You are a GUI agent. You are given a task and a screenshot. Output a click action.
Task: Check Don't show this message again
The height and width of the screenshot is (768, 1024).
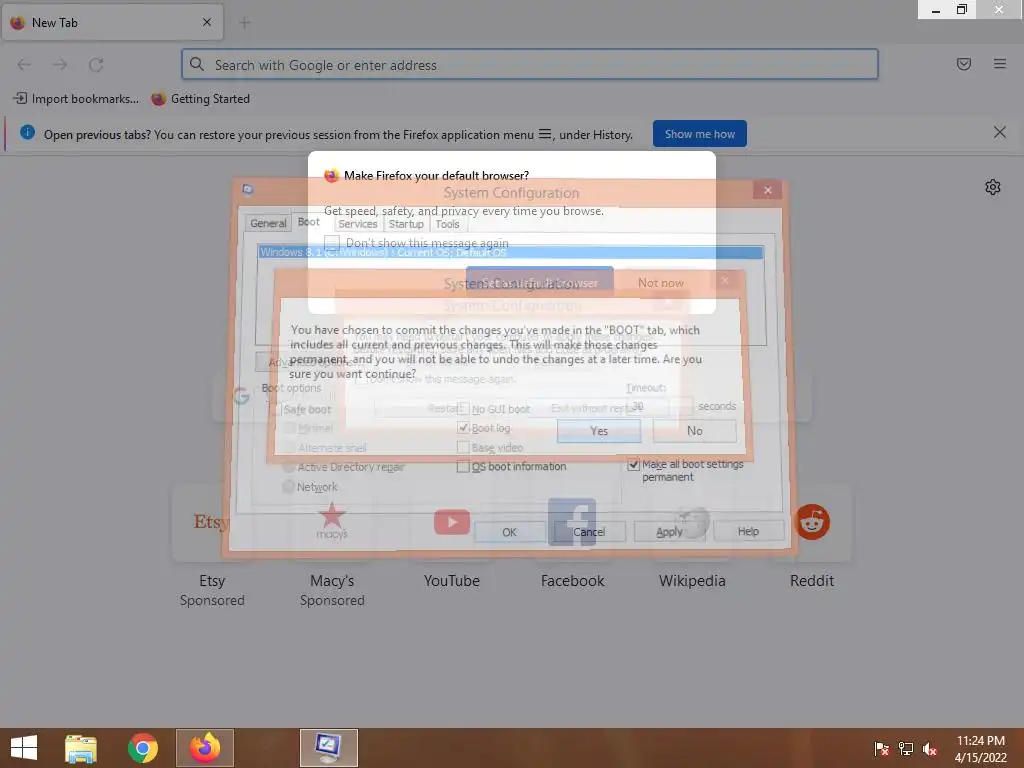tap(332, 243)
